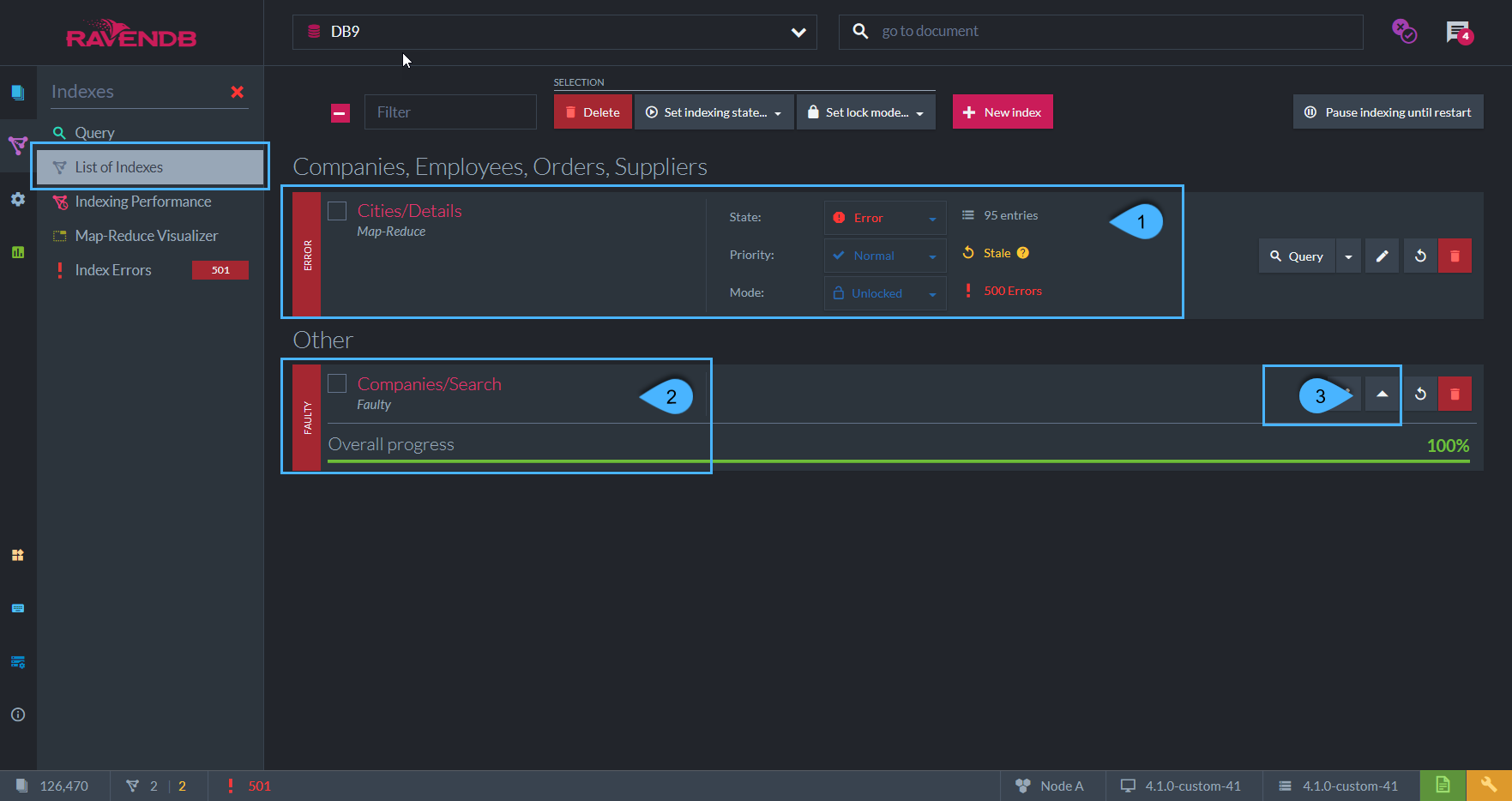Open the Mode Unlocked dropdown

coord(885,293)
